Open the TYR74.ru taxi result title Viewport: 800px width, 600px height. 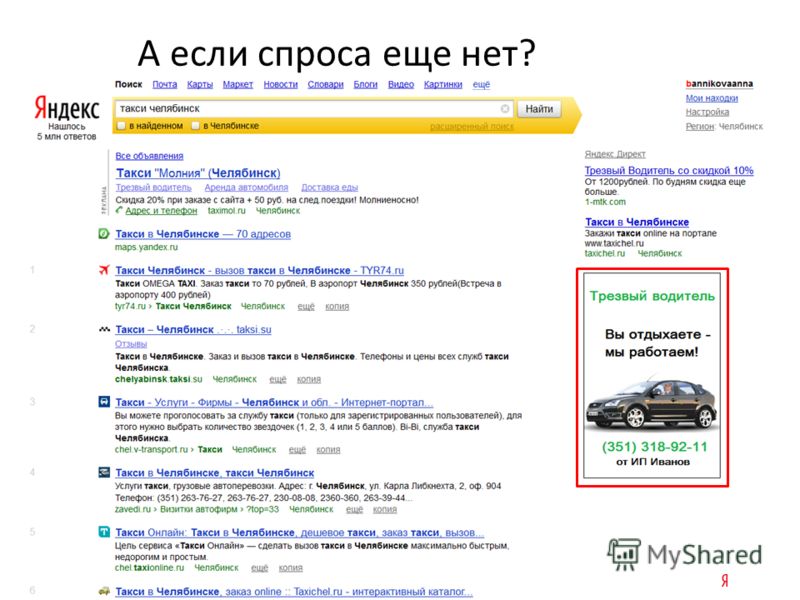pyautogui.click(x=260, y=270)
